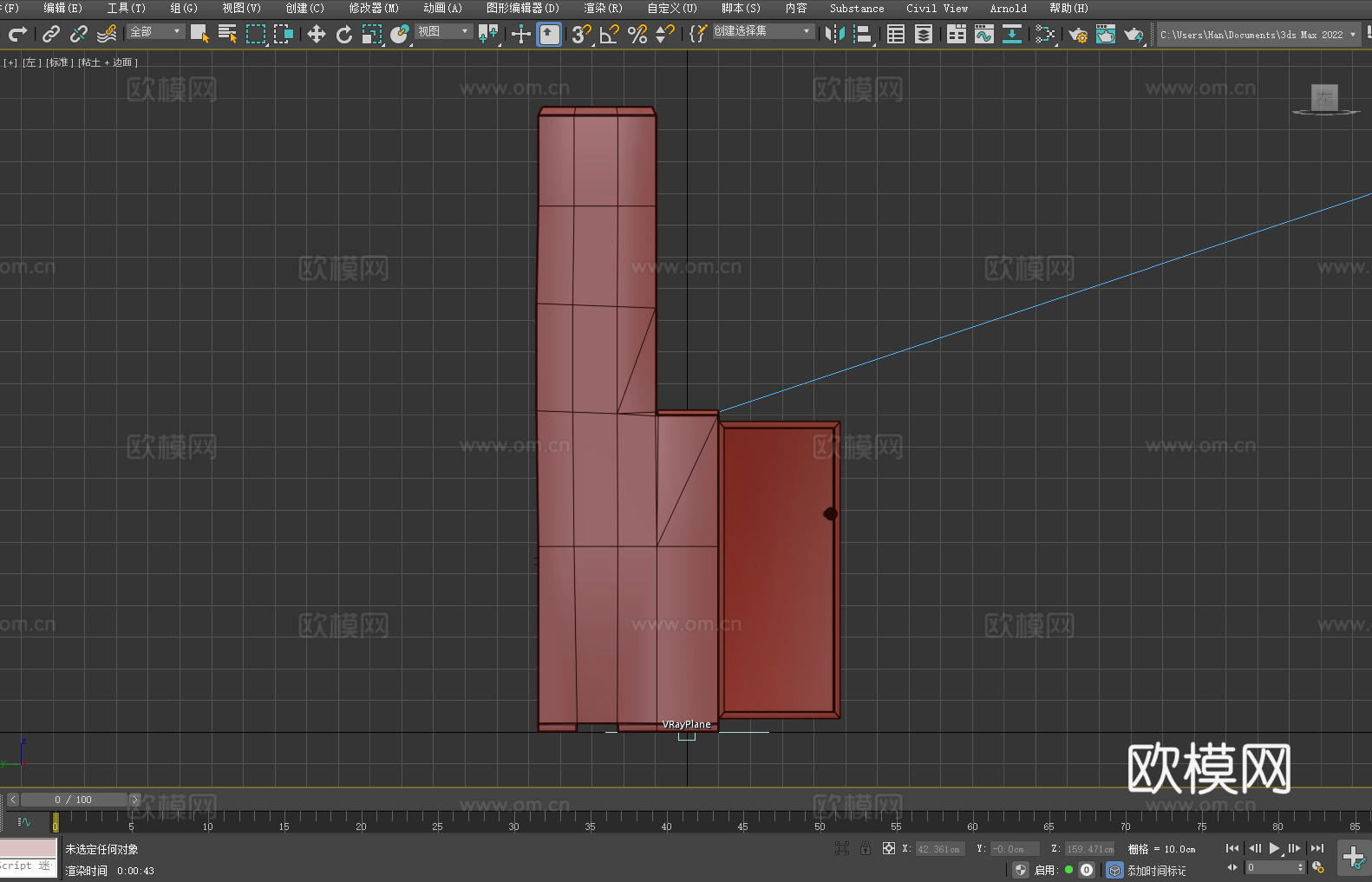The height and width of the screenshot is (882, 1372).
Task: Click the Z coordinate field
Action: pyautogui.click(x=1091, y=849)
